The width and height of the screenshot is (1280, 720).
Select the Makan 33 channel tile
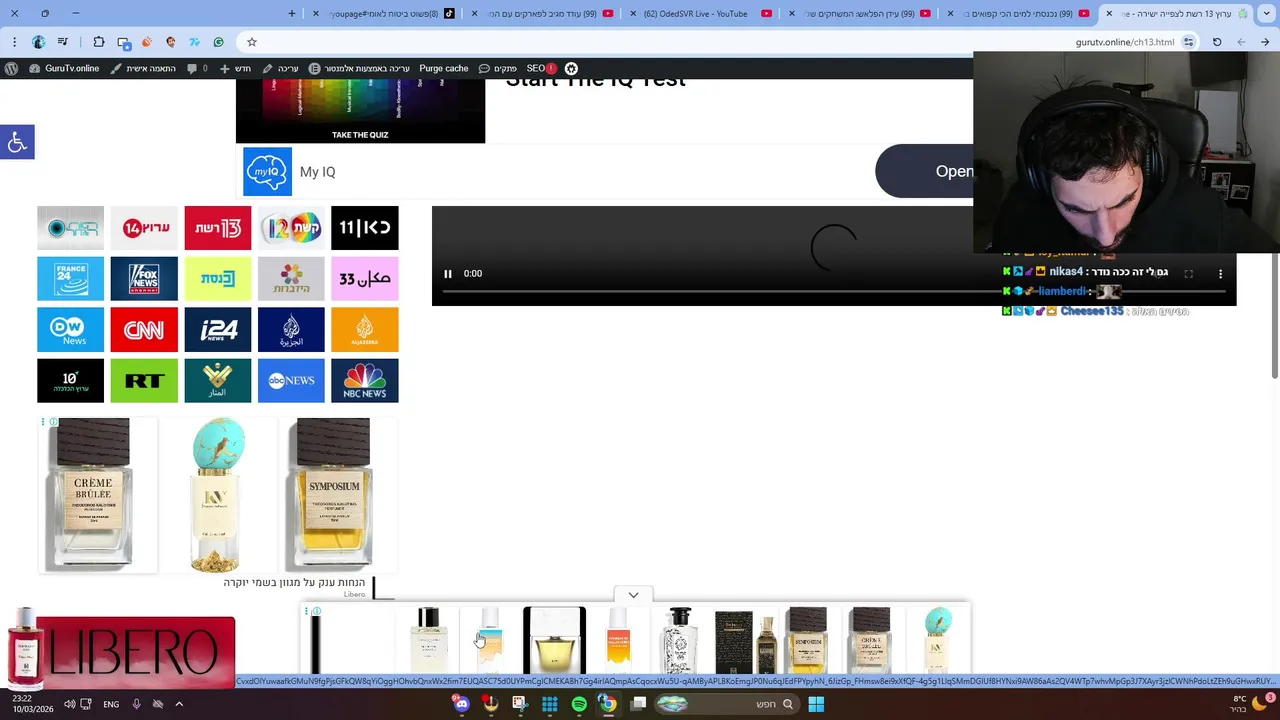(x=364, y=279)
